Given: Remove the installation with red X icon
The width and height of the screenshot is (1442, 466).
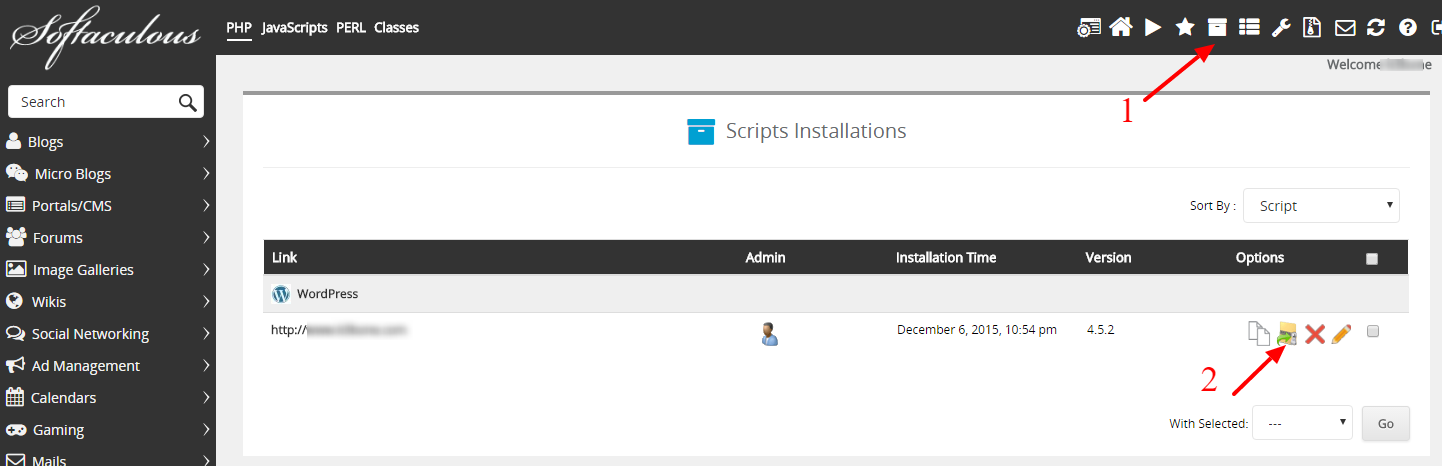Looking at the screenshot, I should point(1315,334).
